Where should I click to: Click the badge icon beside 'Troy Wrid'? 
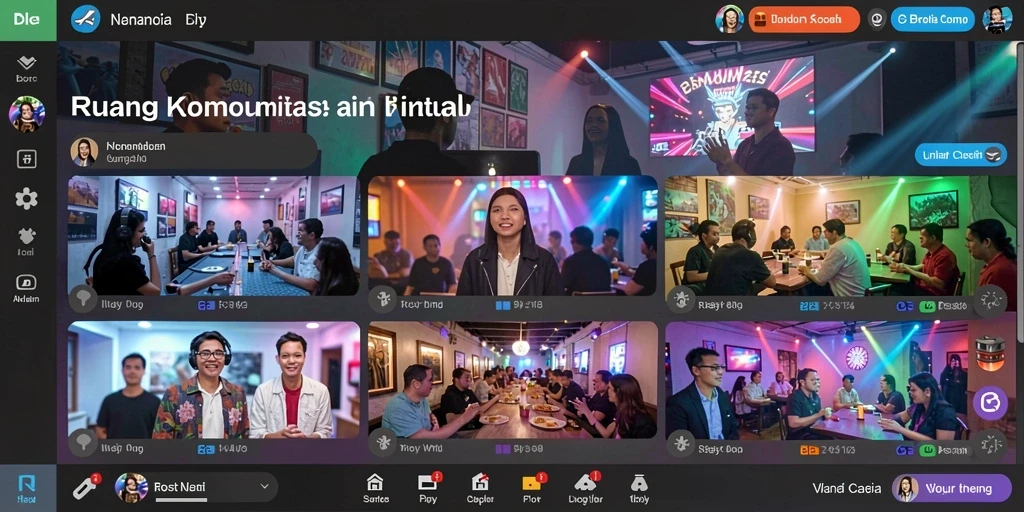382,442
